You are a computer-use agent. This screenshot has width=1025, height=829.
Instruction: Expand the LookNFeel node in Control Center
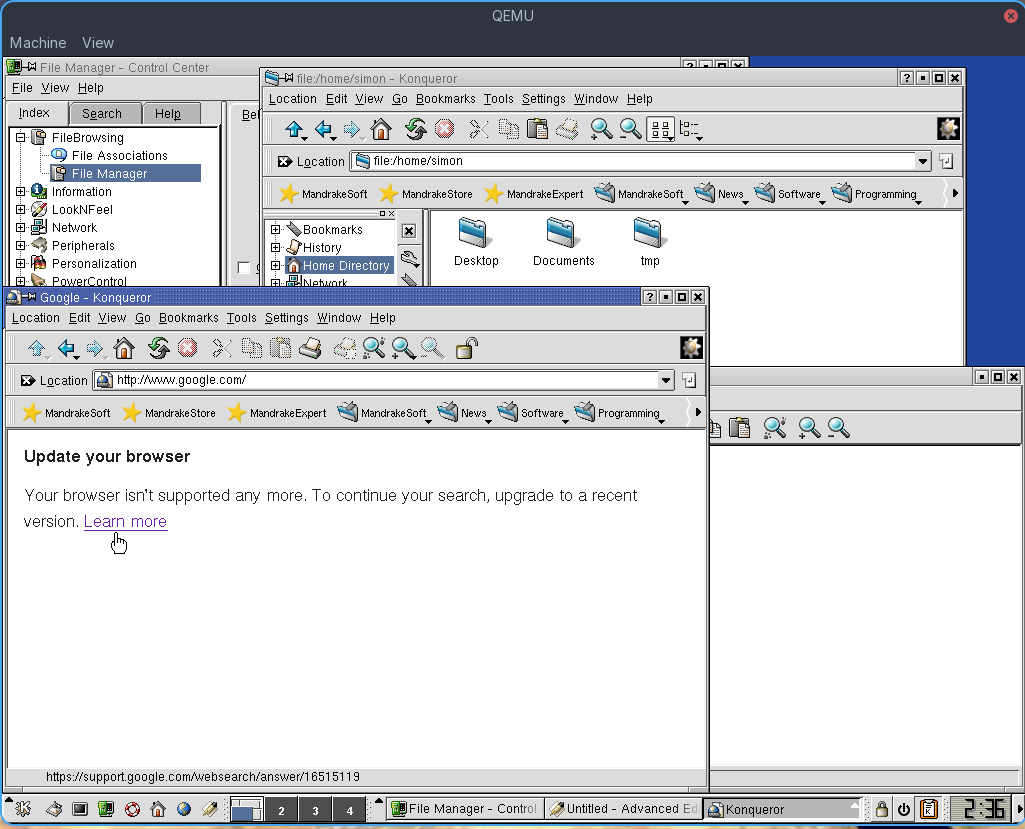click(20, 210)
